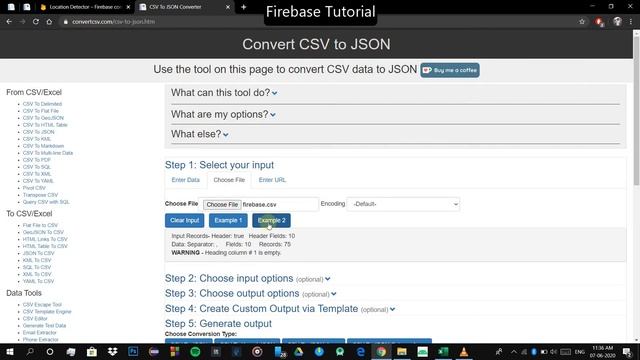This screenshot has width=640, height=360.
Task: Open the Pivot CSV link
Action: coord(34,188)
